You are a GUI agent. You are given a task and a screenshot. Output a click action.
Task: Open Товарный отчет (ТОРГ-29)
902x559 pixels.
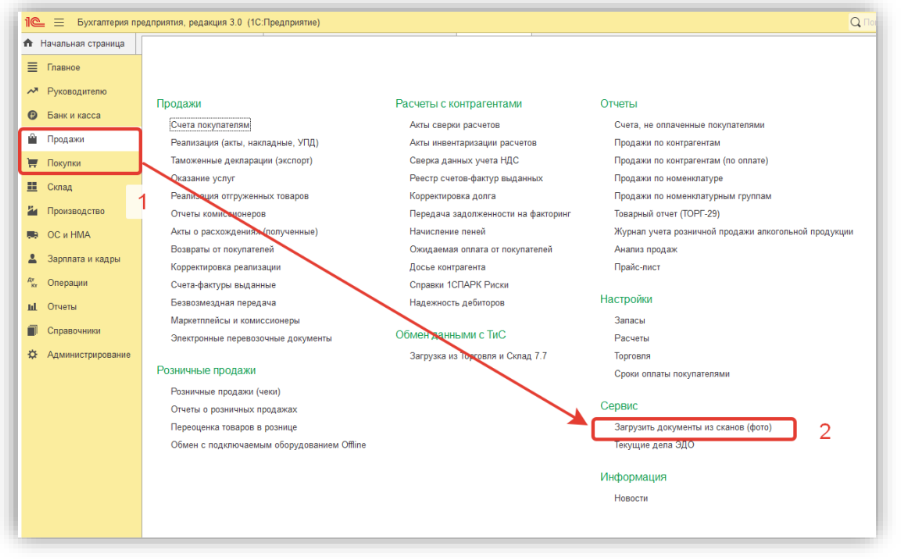coord(667,214)
